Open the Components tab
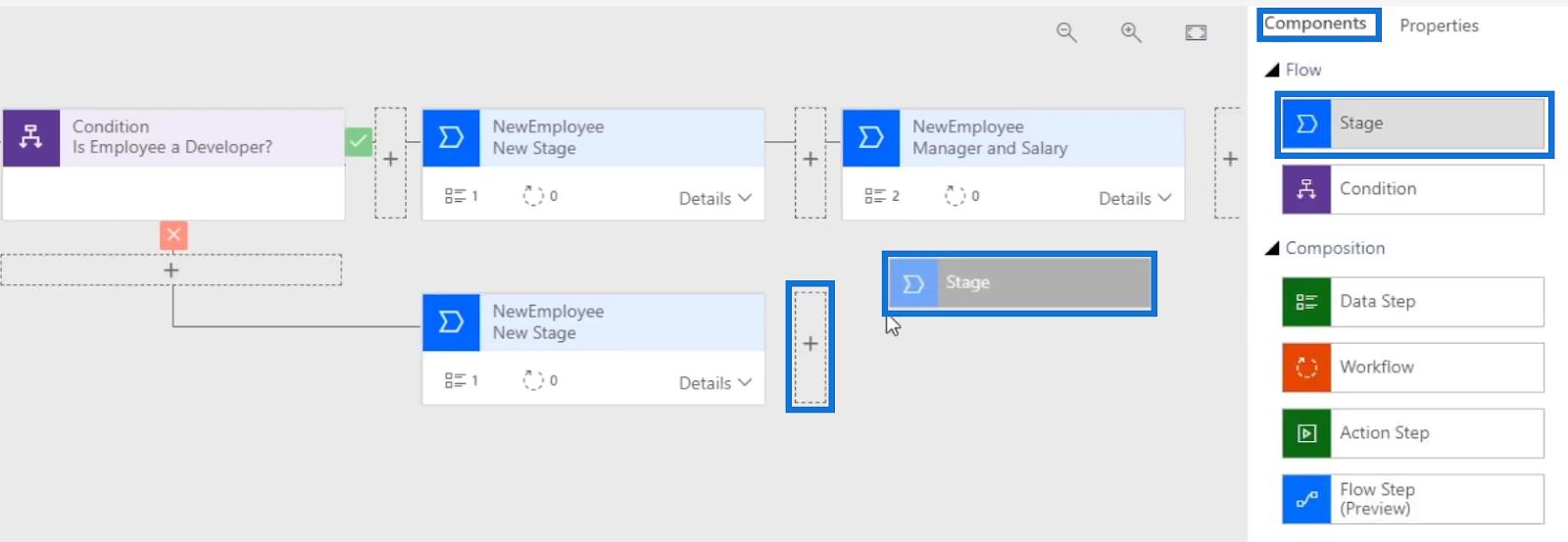The image size is (1568, 542). pos(1315,24)
